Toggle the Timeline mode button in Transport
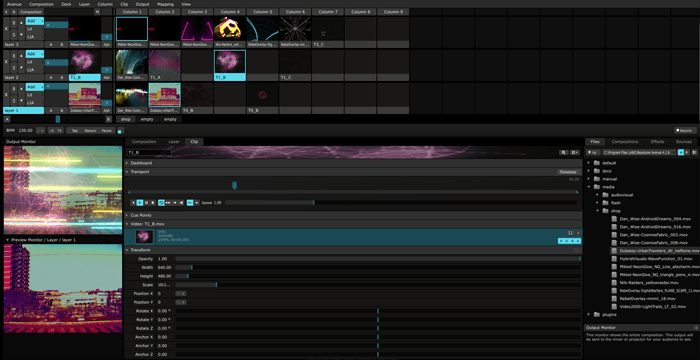 click(568, 172)
